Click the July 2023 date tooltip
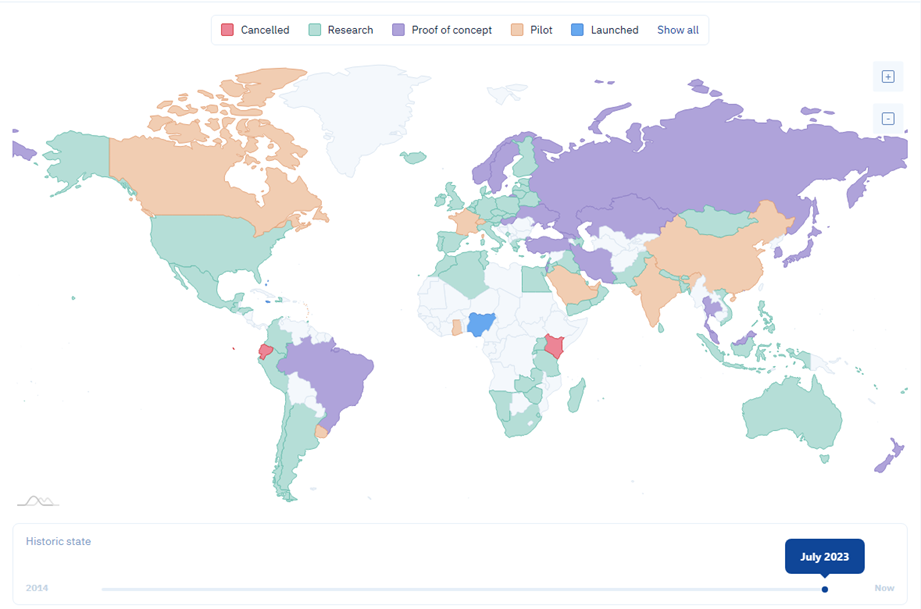The height and width of the screenshot is (609, 921). tap(825, 556)
